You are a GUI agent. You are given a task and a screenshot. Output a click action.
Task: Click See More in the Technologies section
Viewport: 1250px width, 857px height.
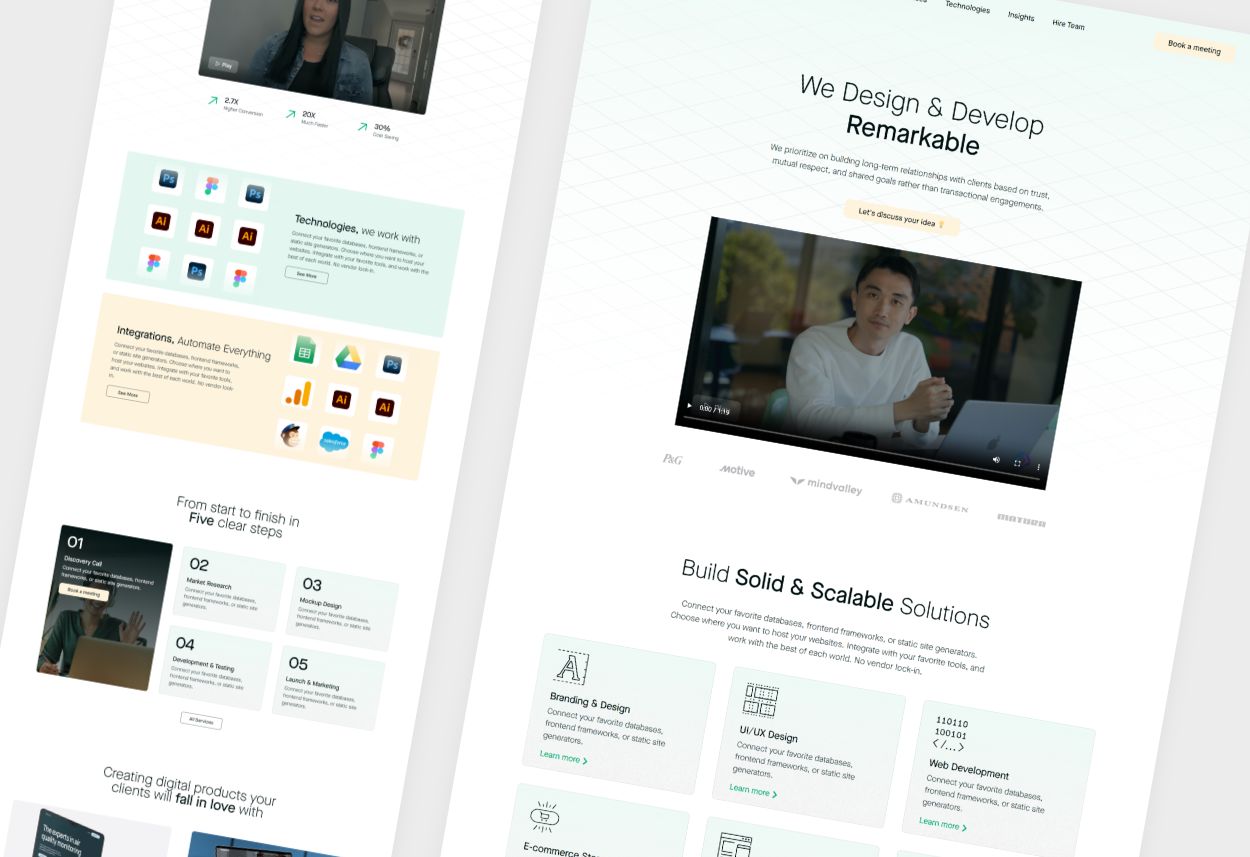[x=306, y=275]
